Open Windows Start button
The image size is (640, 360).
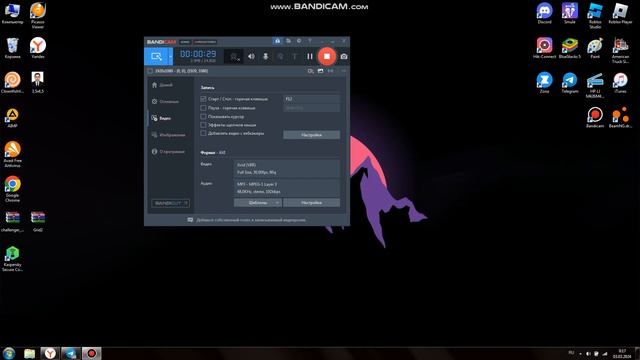click(x=9, y=353)
